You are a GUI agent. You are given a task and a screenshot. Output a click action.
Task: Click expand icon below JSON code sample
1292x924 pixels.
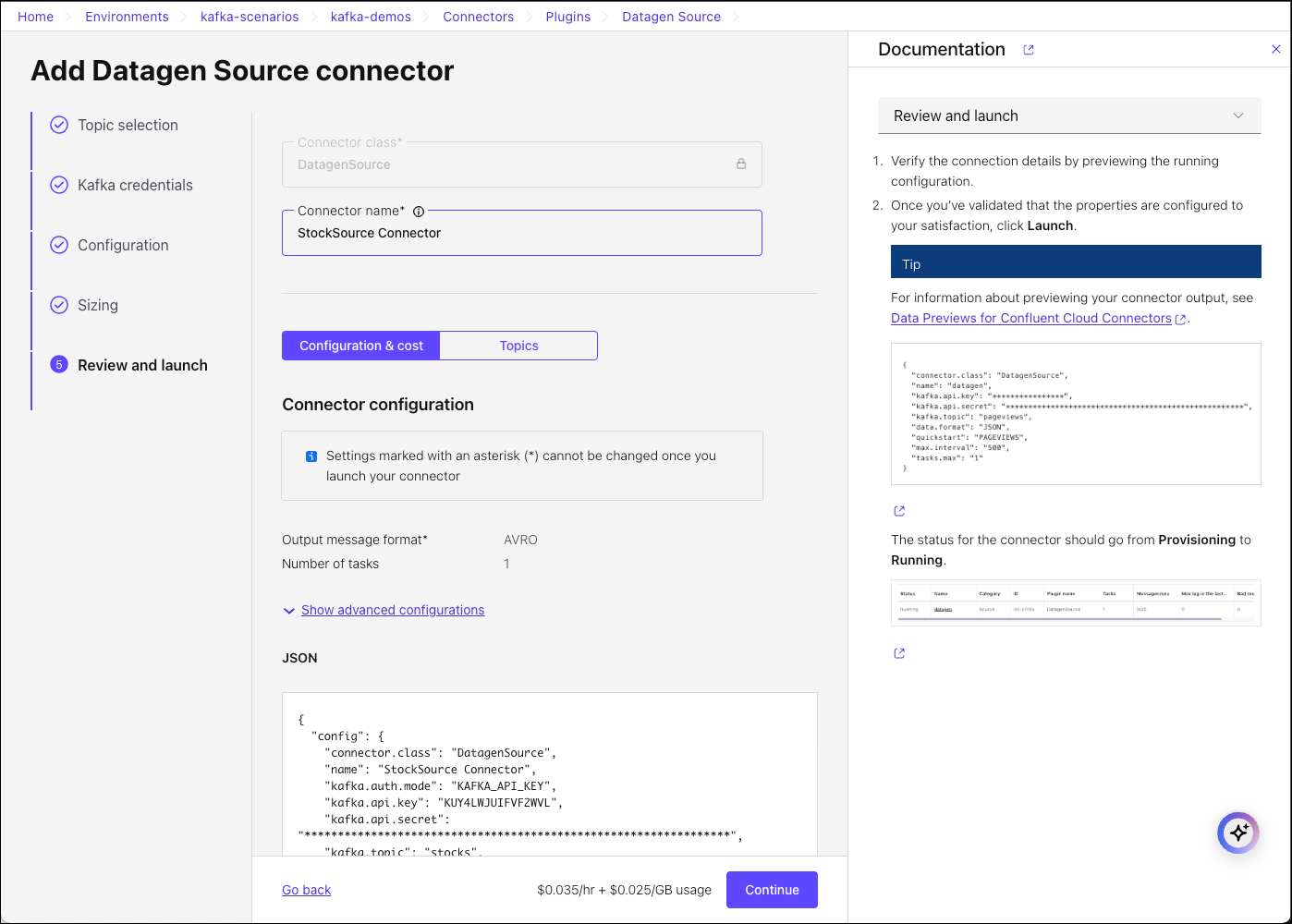click(x=899, y=511)
